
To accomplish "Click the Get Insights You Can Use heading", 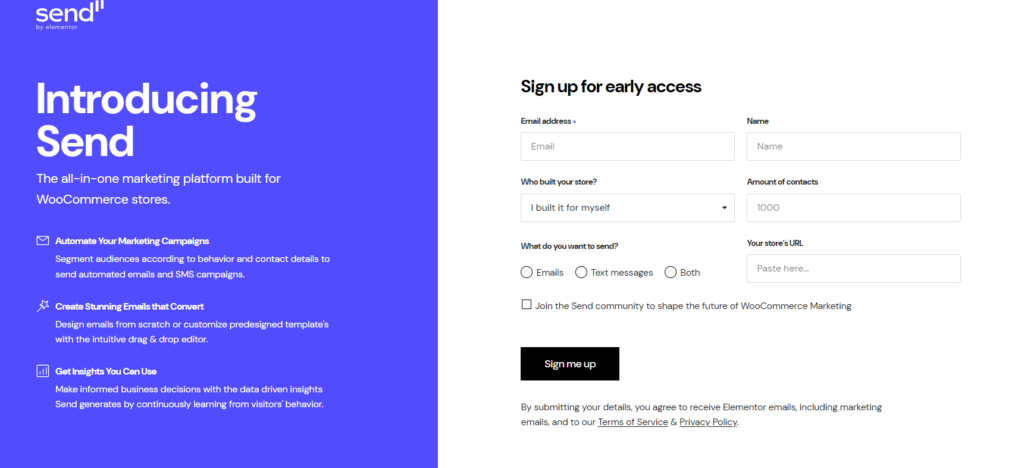I will coord(106,371).
